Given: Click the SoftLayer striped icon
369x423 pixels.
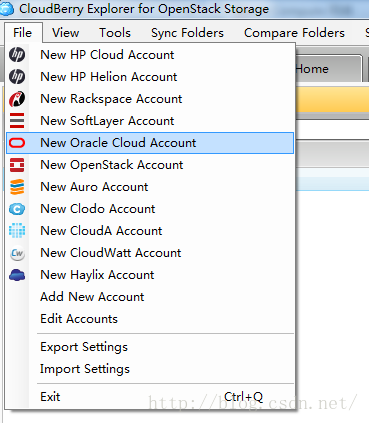Looking at the screenshot, I should coord(17,121).
